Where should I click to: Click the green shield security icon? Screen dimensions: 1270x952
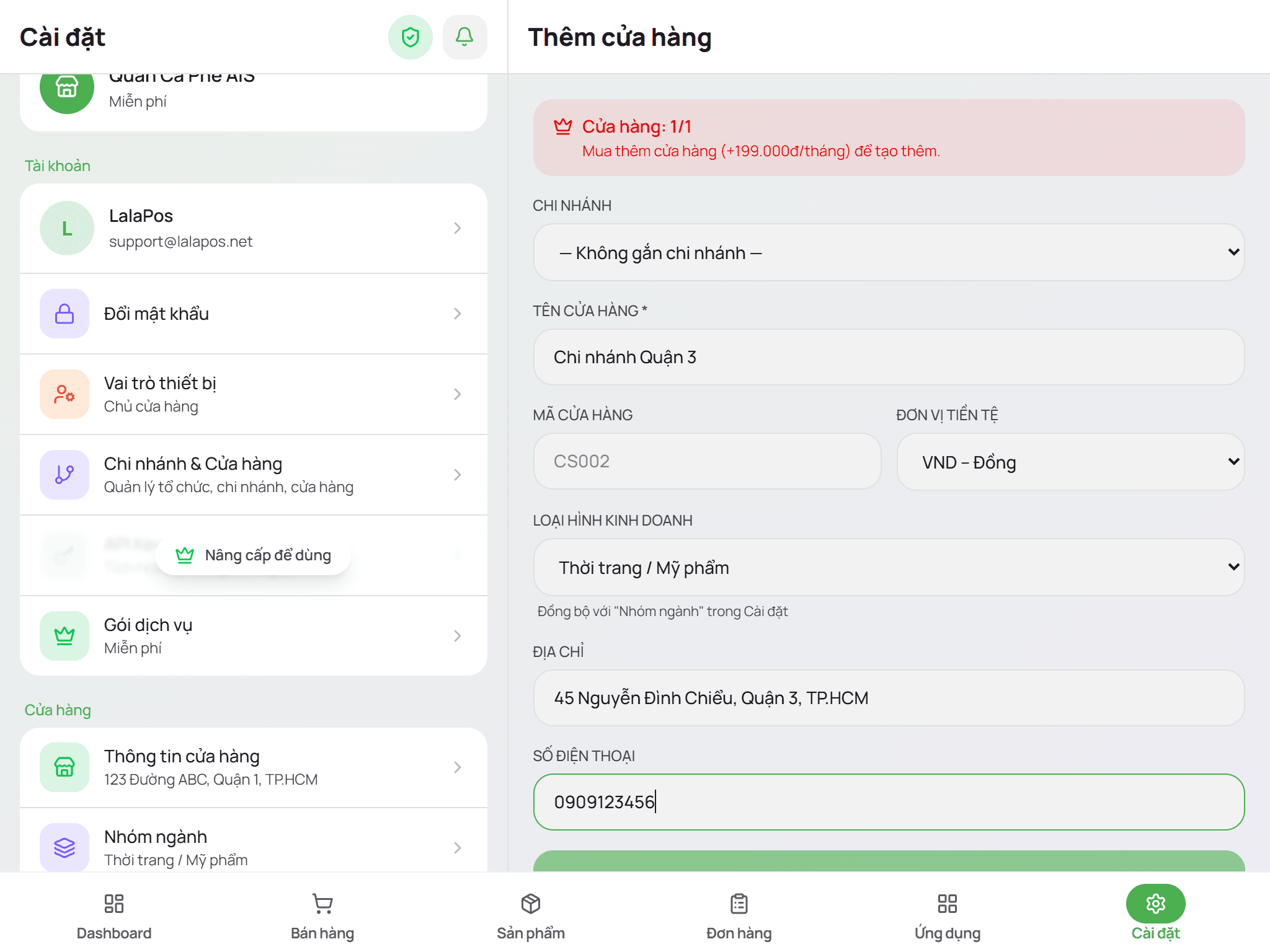(410, 37)
